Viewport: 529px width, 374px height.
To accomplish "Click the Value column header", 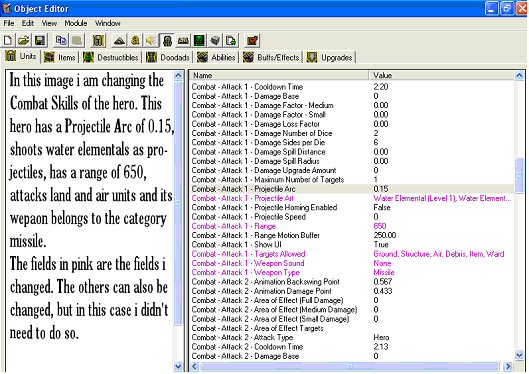I will (x=442, y=76).
